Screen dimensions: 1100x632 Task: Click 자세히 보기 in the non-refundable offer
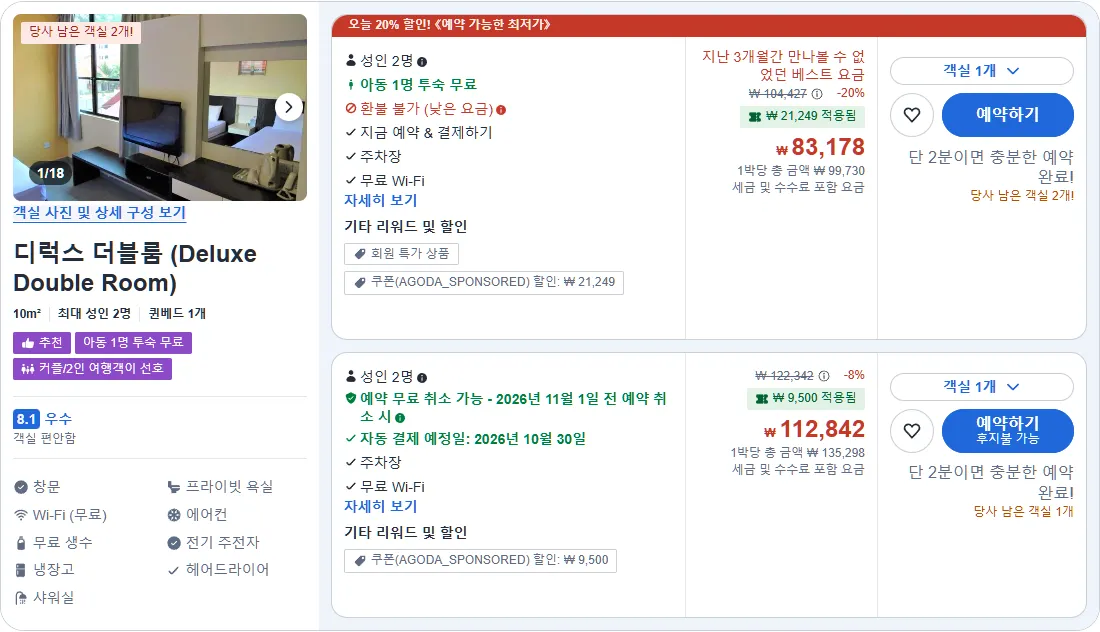pos(380,201)
